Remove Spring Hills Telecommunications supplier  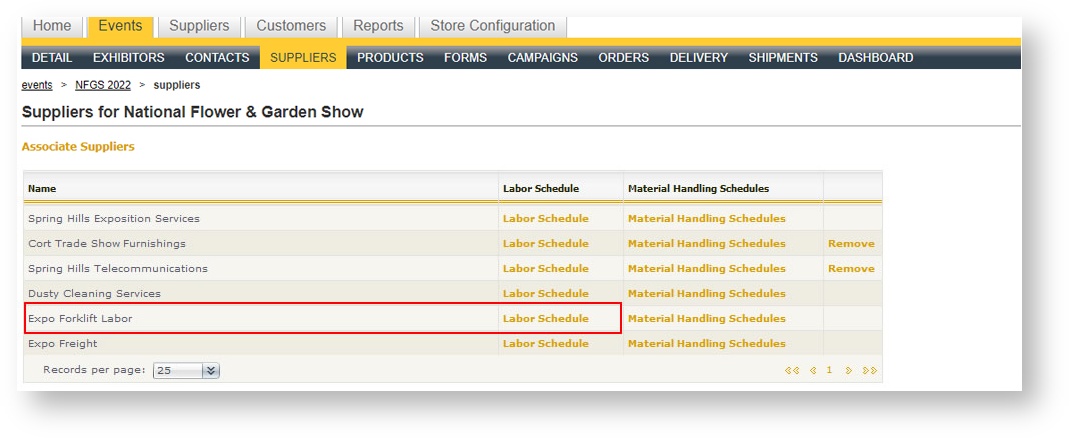(850, 269)
